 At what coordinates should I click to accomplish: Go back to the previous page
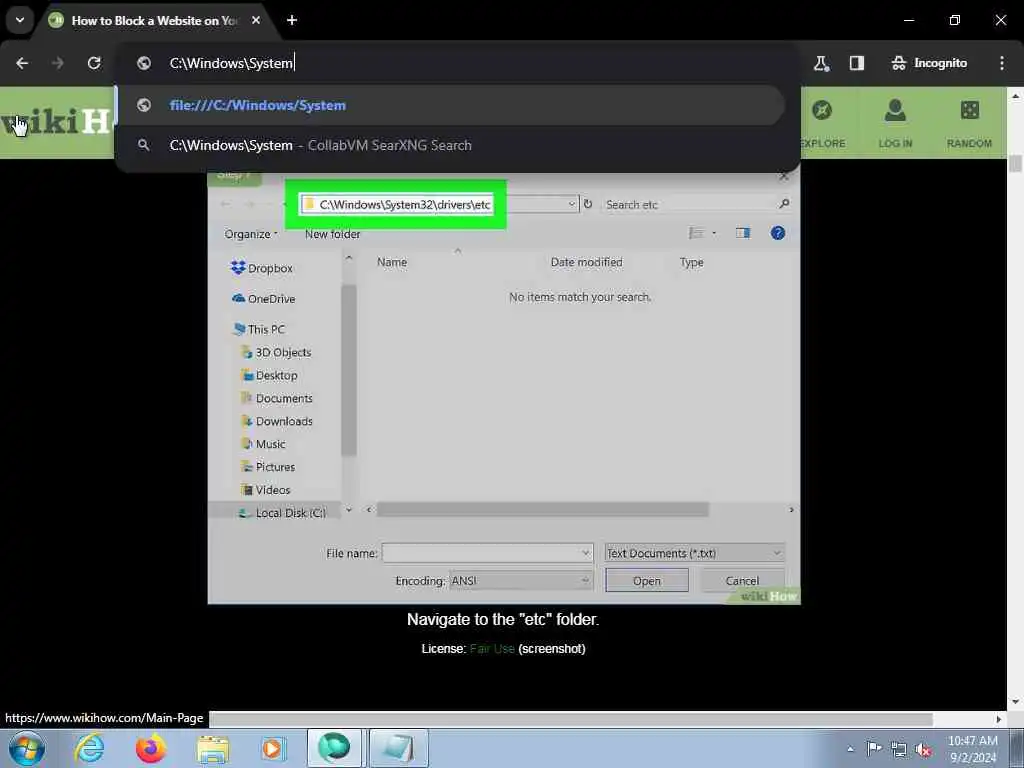pos(22,63)
